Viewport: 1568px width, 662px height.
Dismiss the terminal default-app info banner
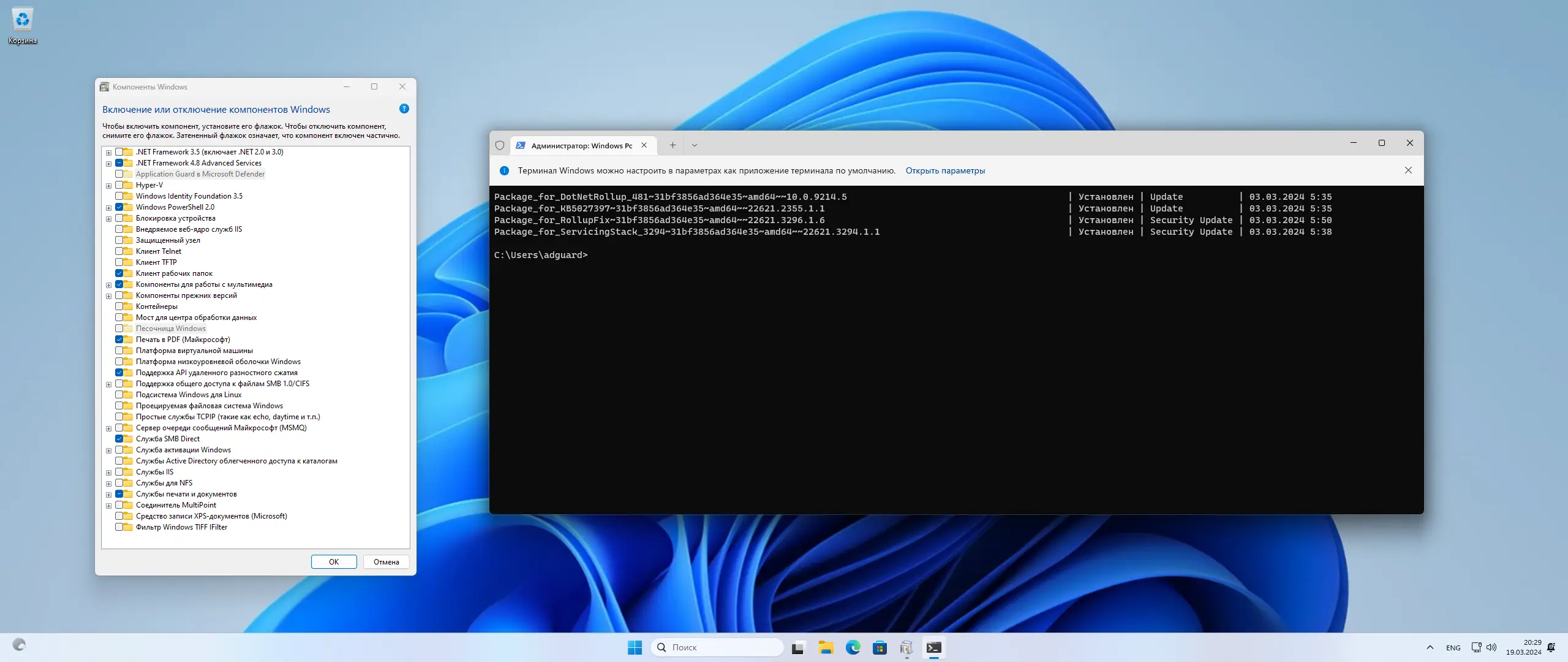pos(1408,170)
